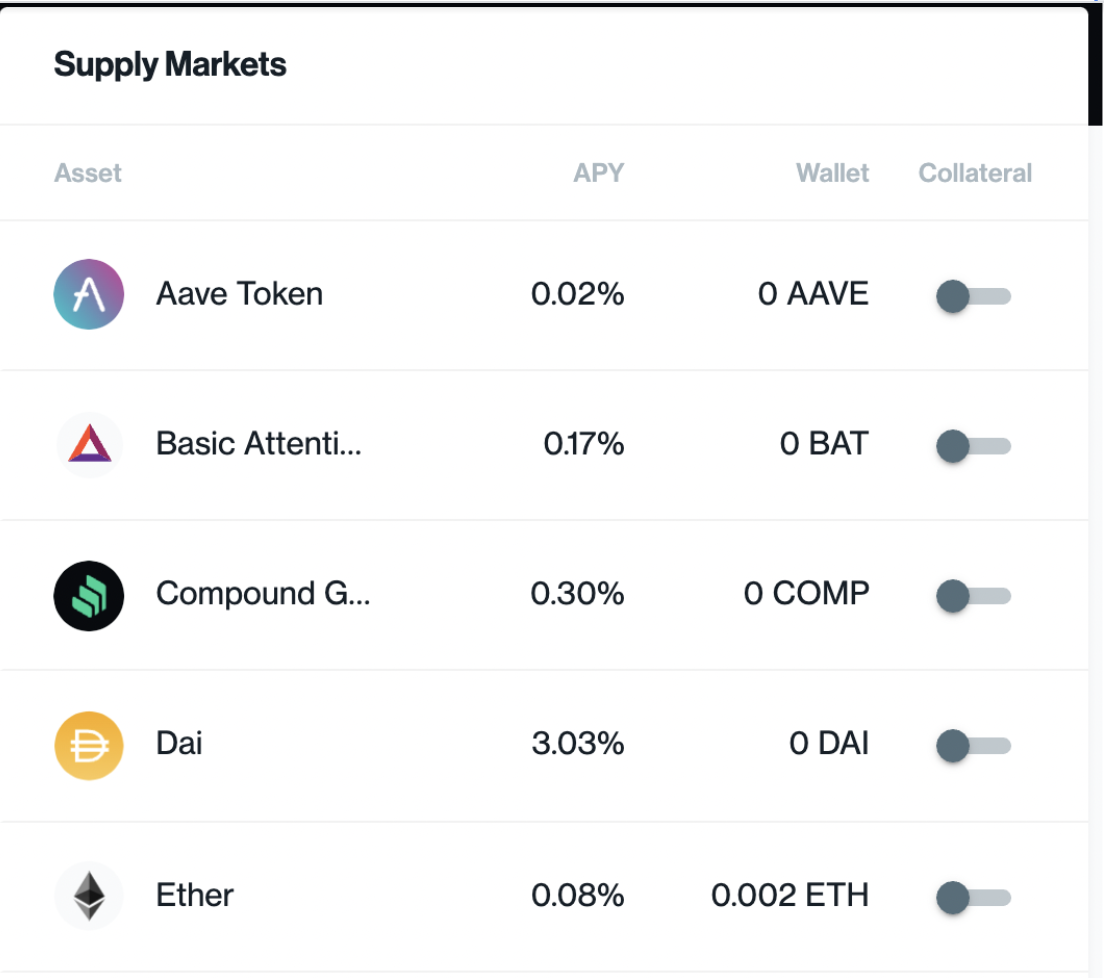Viewport: 1104px width, 978px height.
Task: Click the Dai coin icon
Action: tap(88, 745)
